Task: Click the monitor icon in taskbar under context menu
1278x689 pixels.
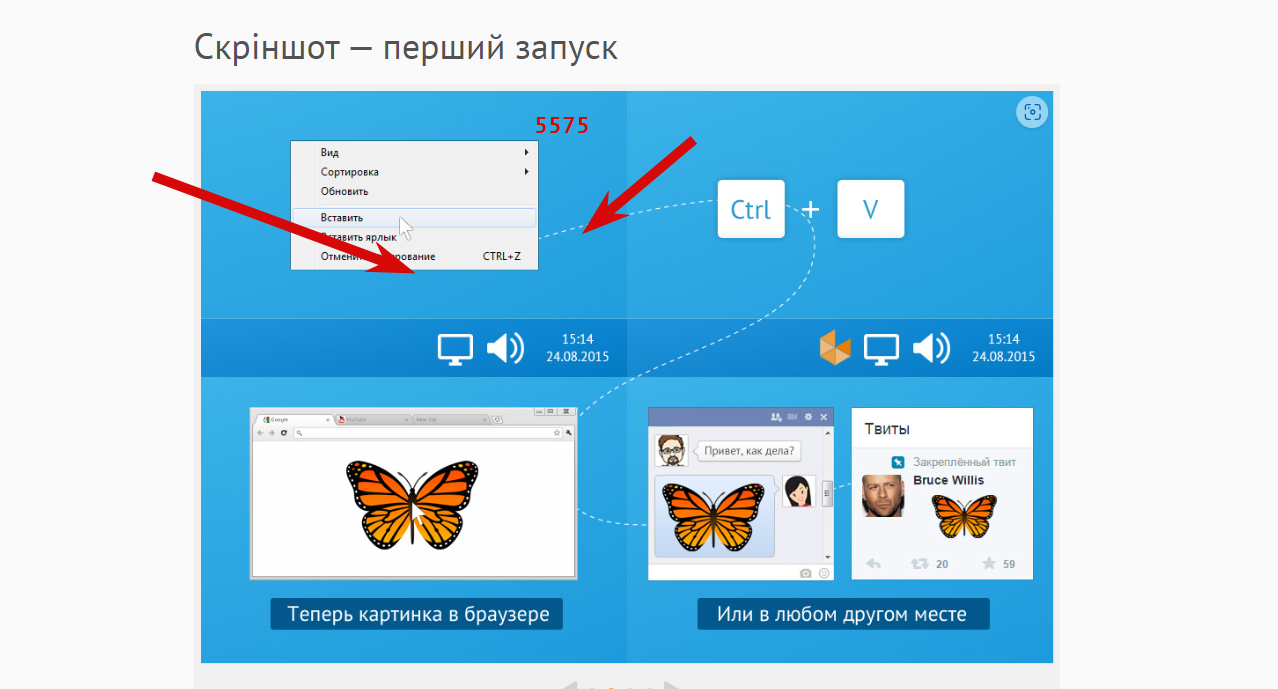Action: tap(456, 348)
